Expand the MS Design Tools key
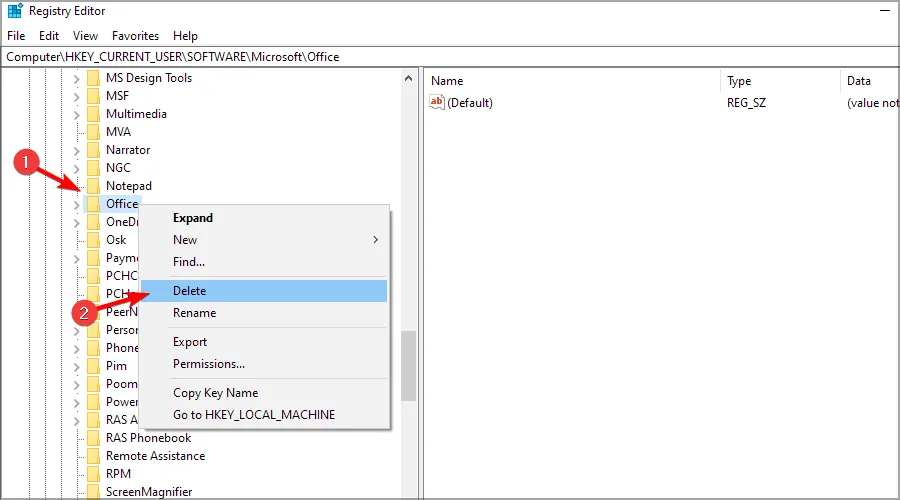900x500 pixels. (76, 78)
